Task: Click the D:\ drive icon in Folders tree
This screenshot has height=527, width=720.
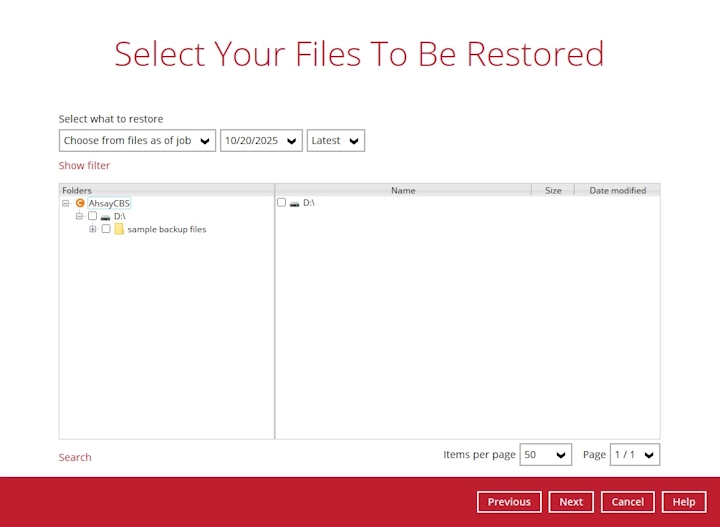Action: click(x=106, y=217)
